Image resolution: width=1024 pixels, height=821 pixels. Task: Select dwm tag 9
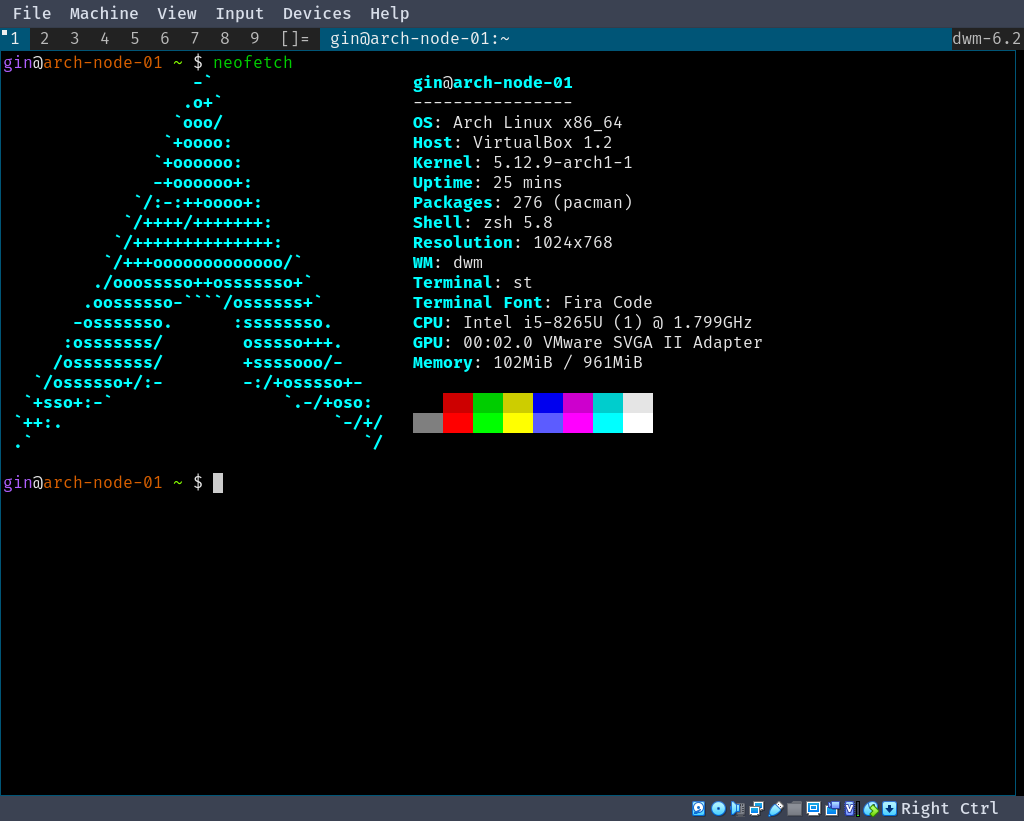[x=254, y=38]
